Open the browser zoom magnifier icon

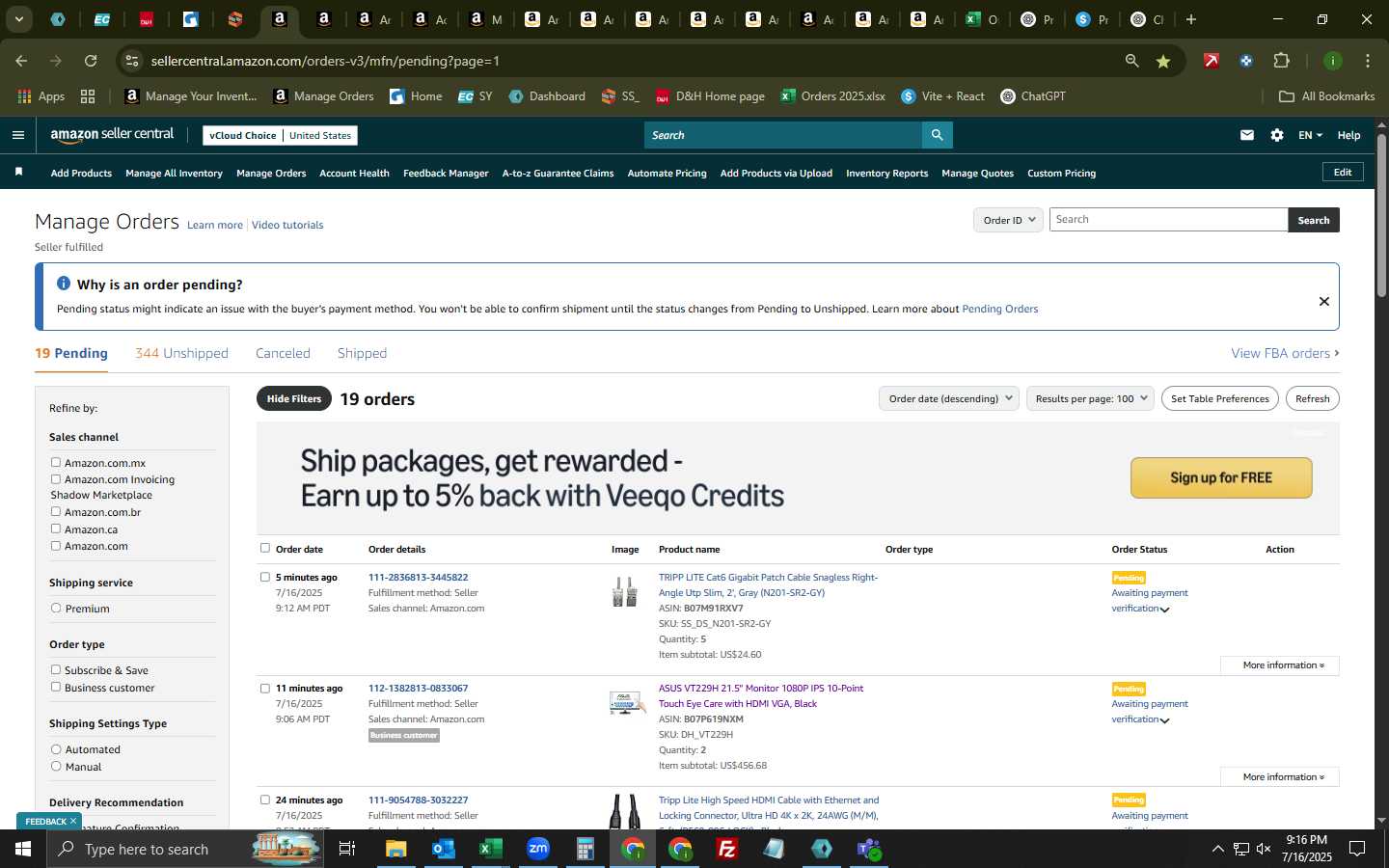point(1132,61)
